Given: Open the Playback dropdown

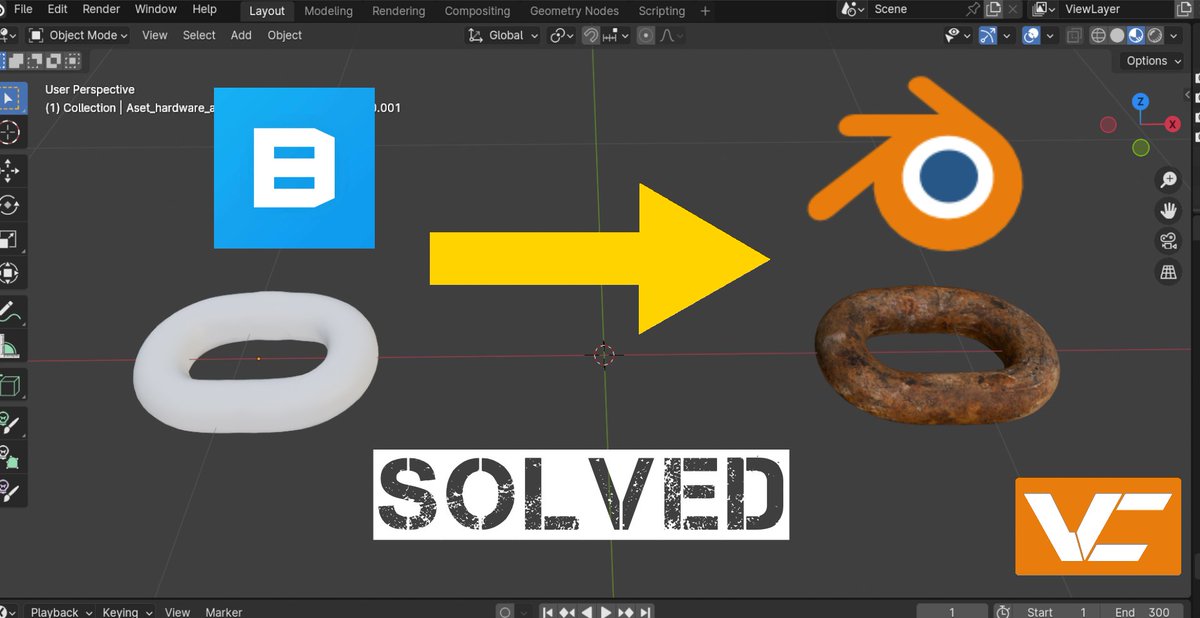Looking at the screenshot, I should click(x=61, y=612).
